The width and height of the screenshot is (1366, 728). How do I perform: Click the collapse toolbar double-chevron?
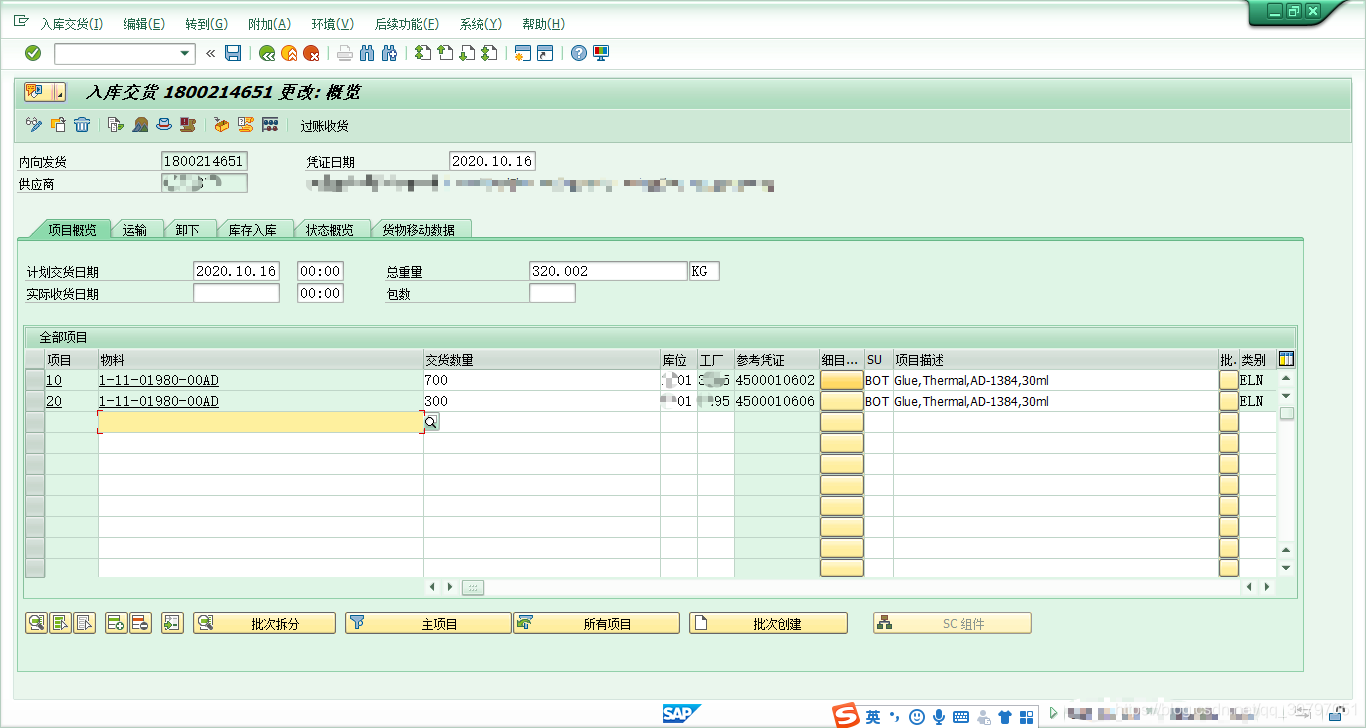coord(210,53)
